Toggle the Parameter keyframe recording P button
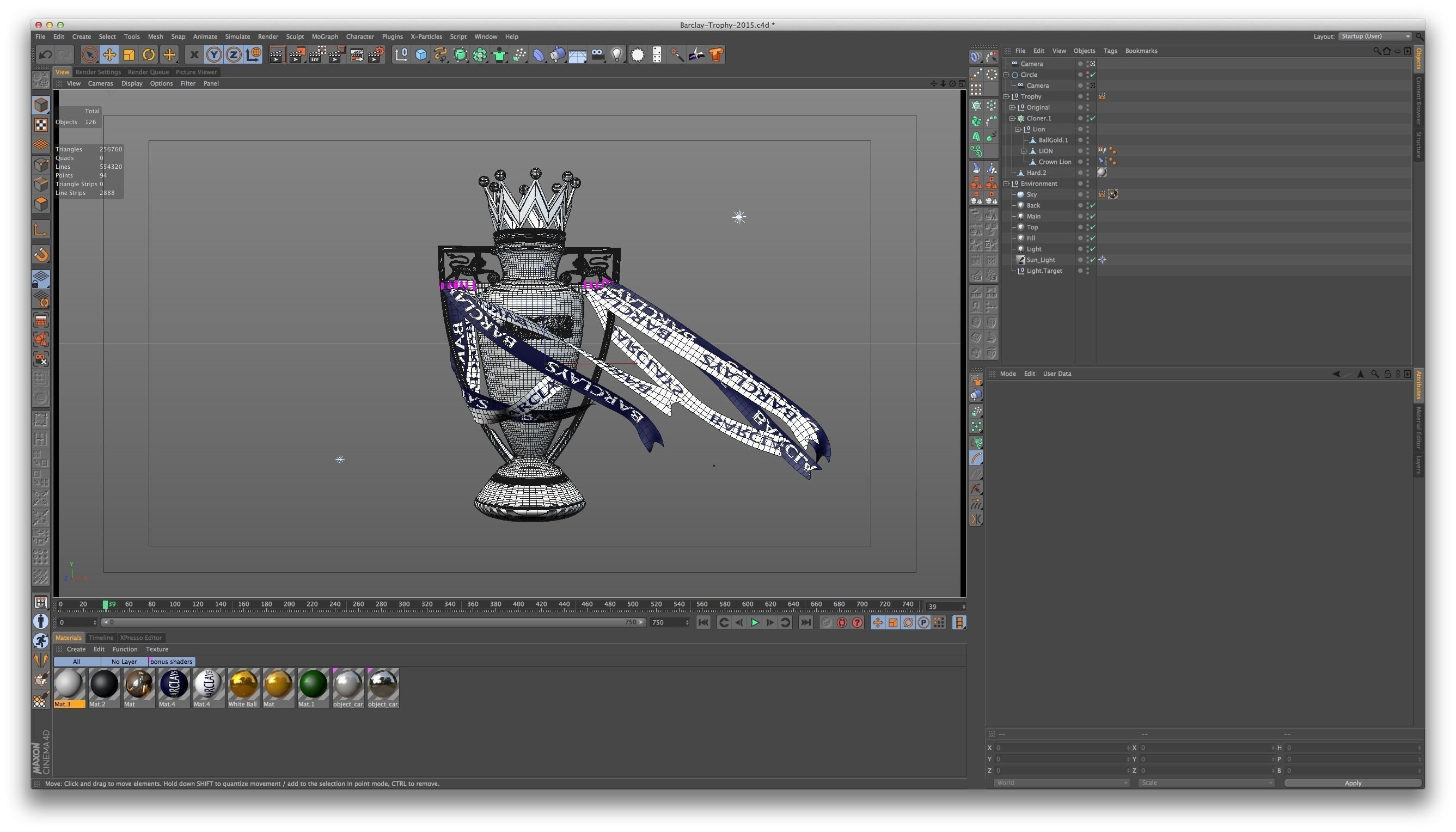Image resolution: width=1456 pixels, height=832 pixels. coord(923,623)
